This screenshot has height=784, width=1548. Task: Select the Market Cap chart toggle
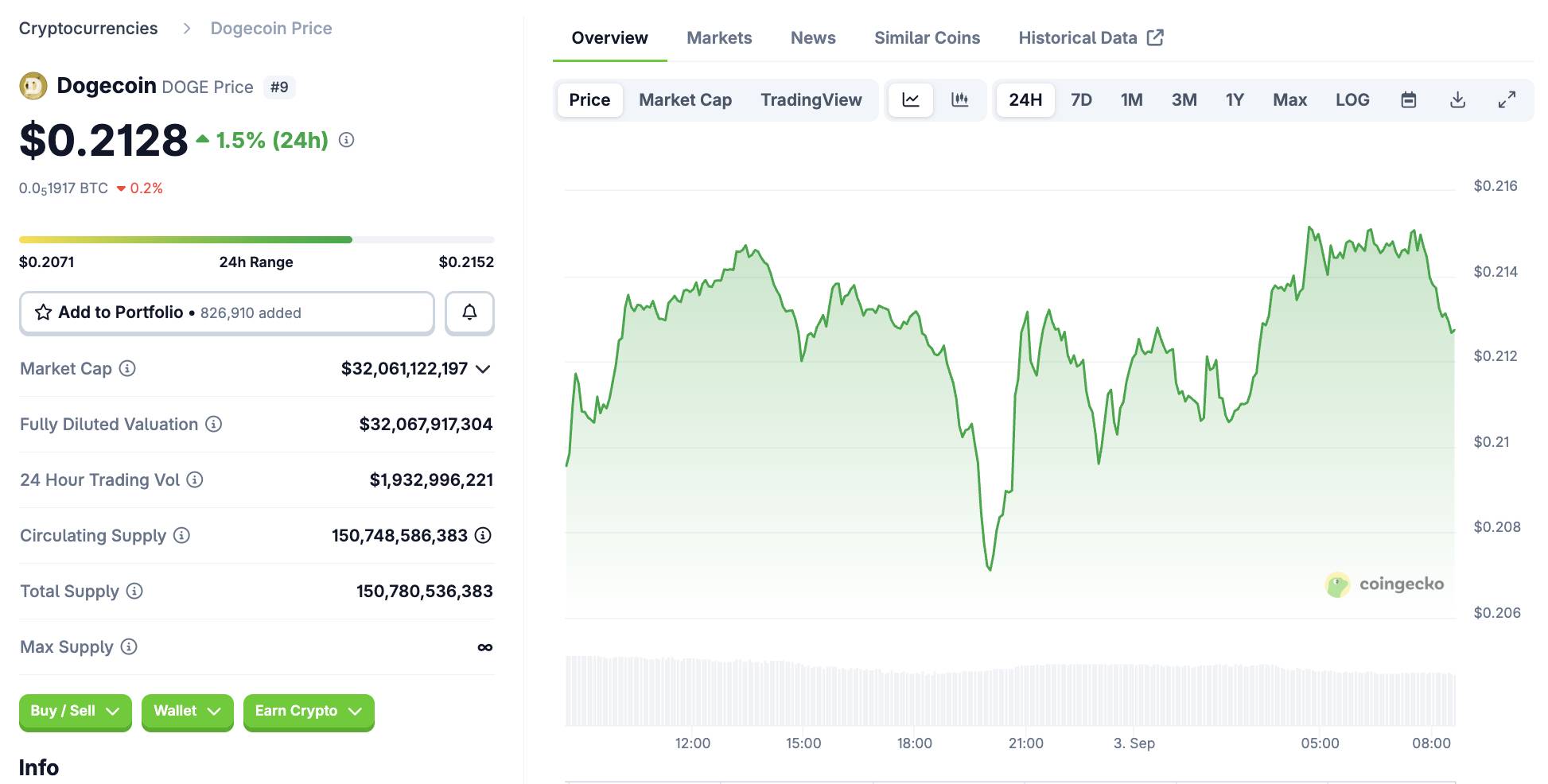[x=685, y=99]
